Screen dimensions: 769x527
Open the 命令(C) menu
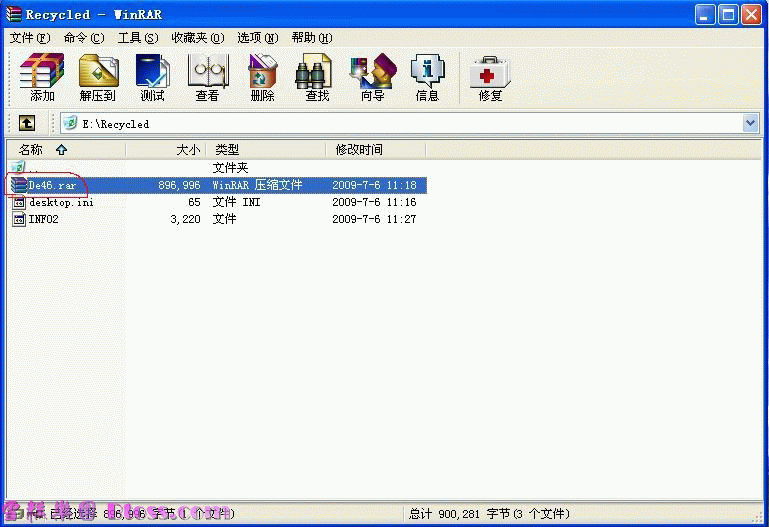pyautogui.click(x=84, y=38)
